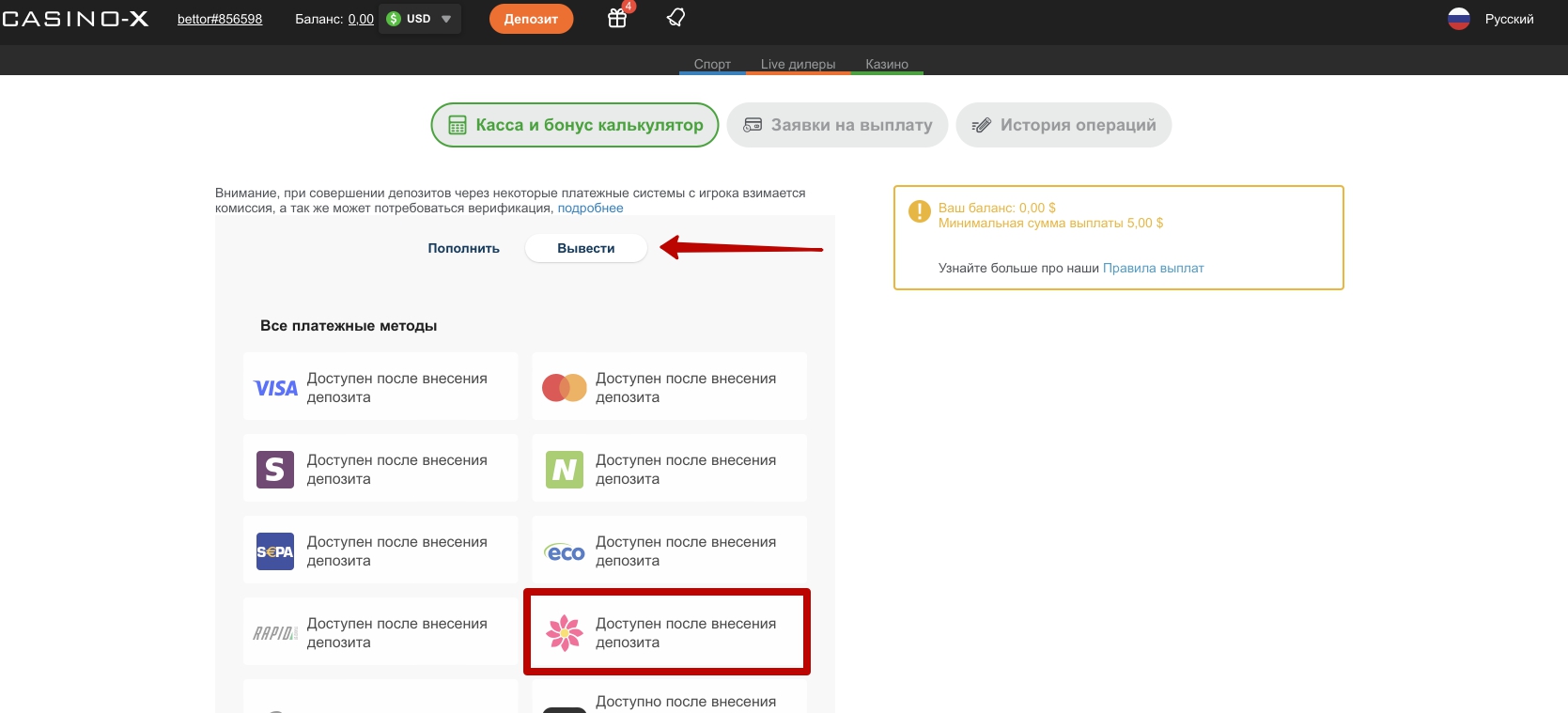Click 'Минимальная сумма выплаты 5,00 $' text

1050,223
